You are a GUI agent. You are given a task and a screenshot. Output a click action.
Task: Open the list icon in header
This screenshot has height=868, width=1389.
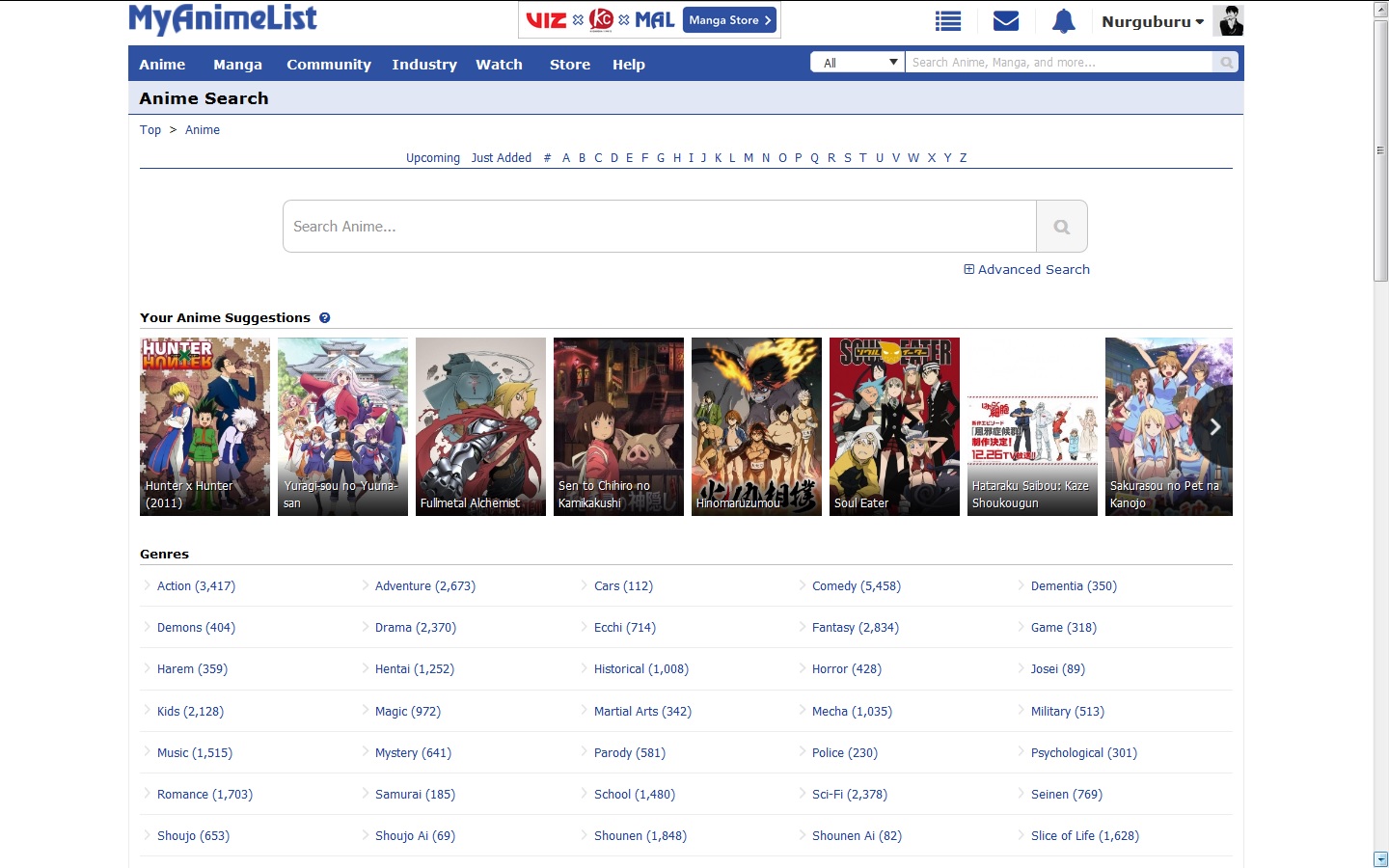(x=948, y=21)
